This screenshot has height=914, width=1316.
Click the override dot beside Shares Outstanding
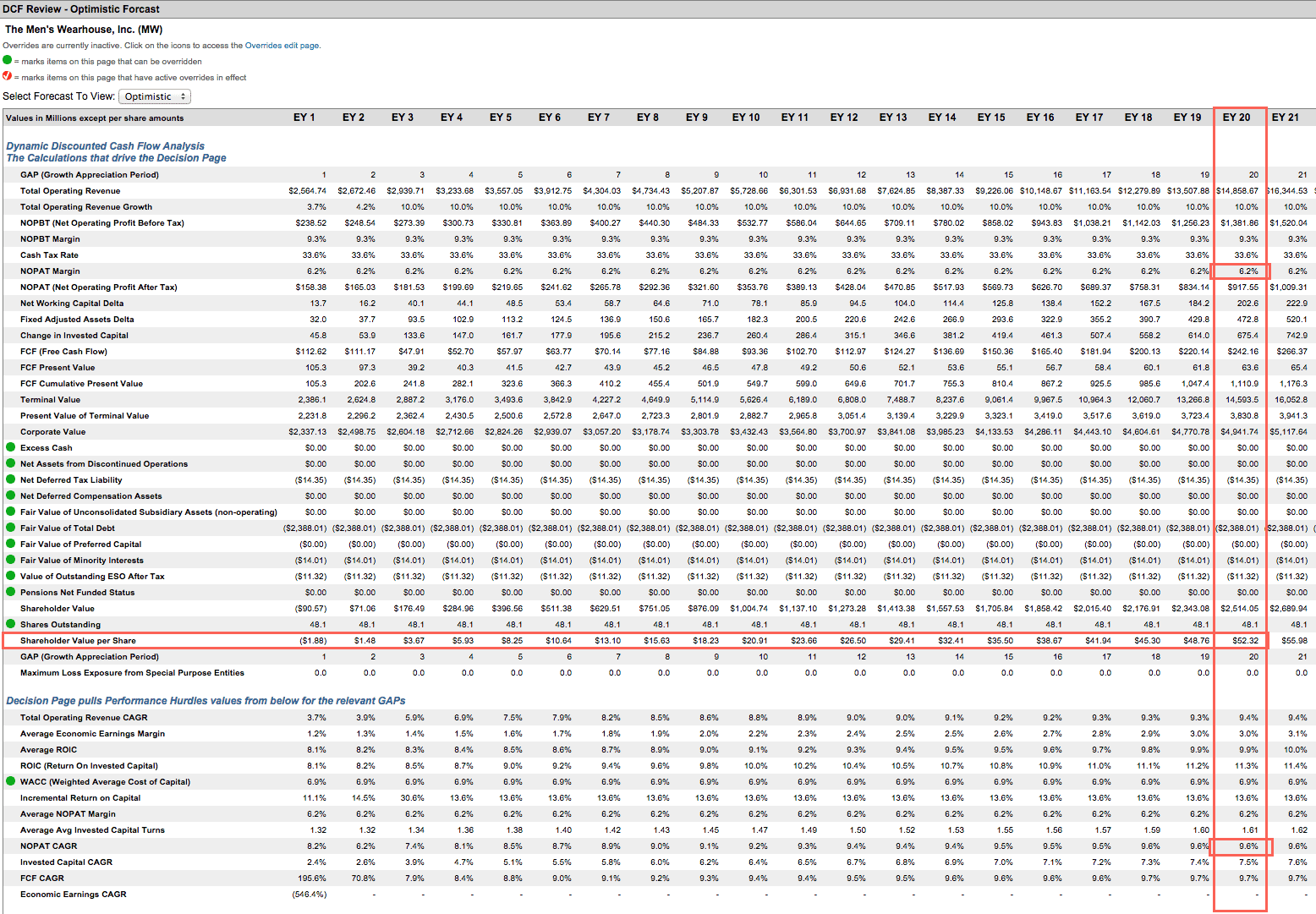(x=11, y=624)
